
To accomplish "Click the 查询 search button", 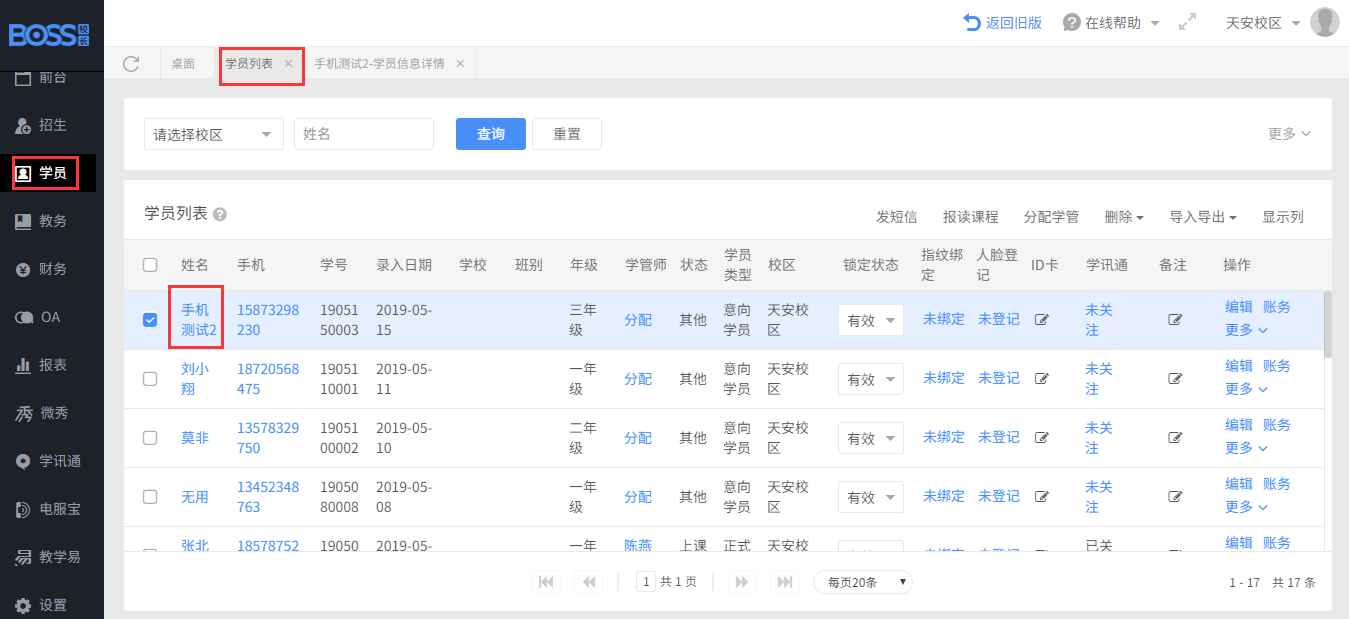I will pos(491,134).
